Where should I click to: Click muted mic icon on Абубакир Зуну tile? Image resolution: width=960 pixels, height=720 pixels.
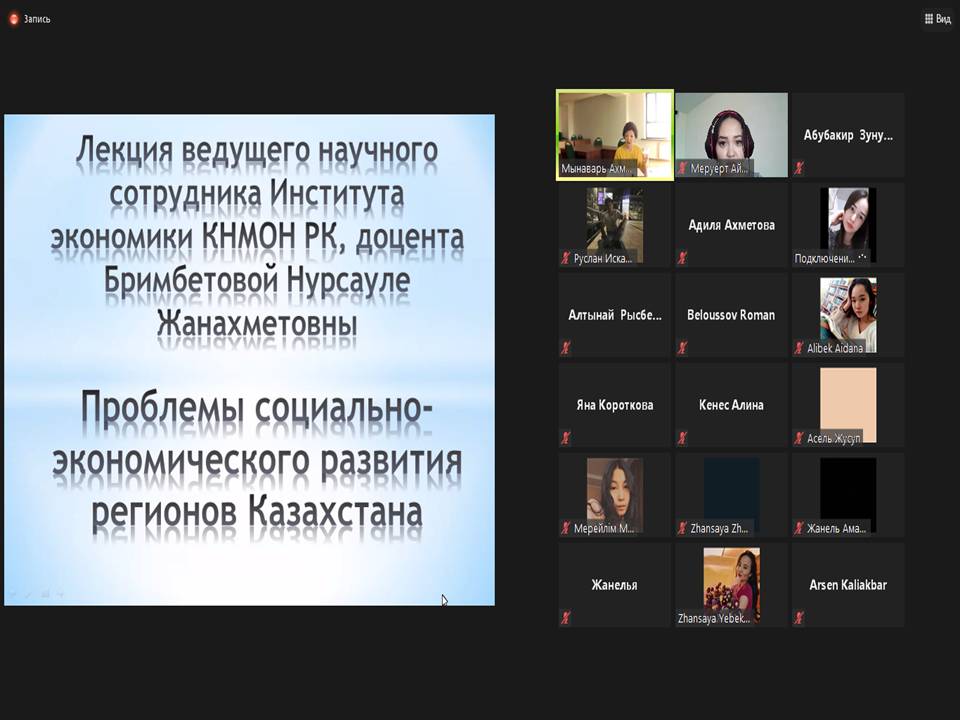click(799, 169)
